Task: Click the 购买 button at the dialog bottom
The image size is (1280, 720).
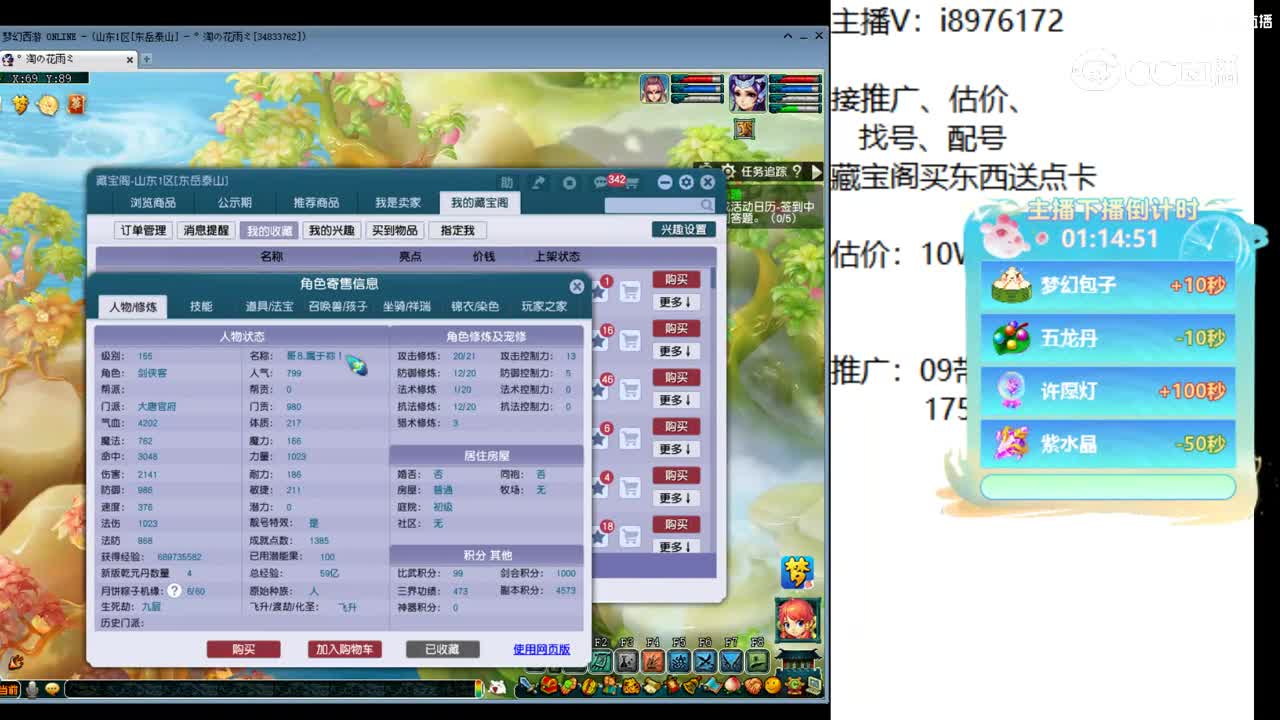Action: pos(245,649)
